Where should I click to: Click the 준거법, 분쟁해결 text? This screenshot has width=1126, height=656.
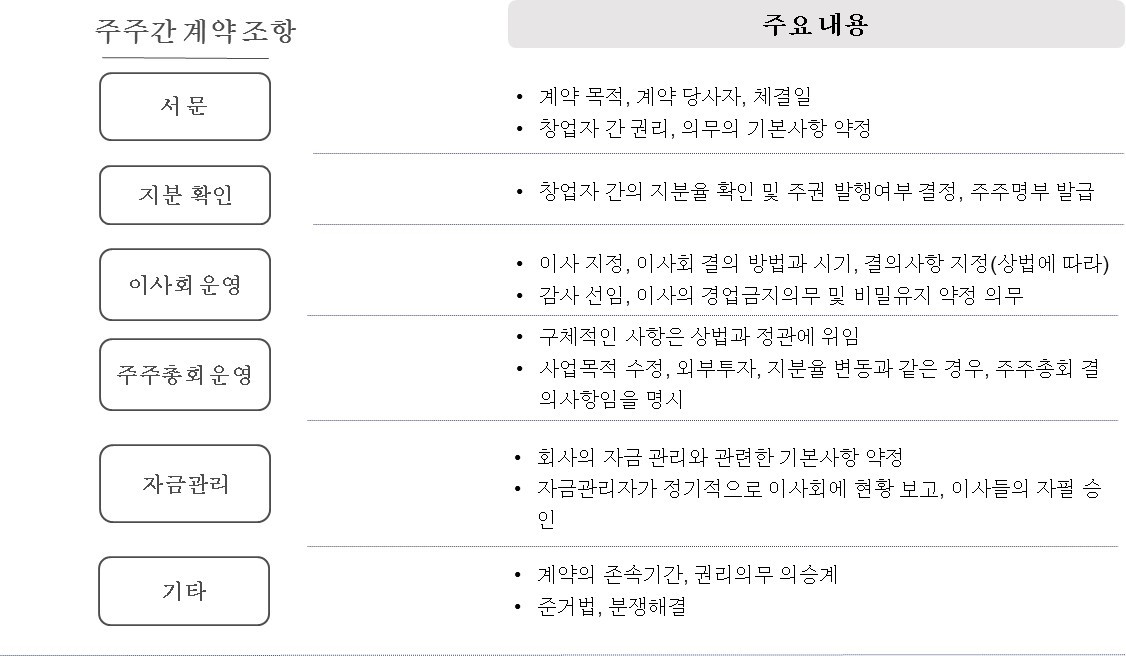[x=611, y=607]
